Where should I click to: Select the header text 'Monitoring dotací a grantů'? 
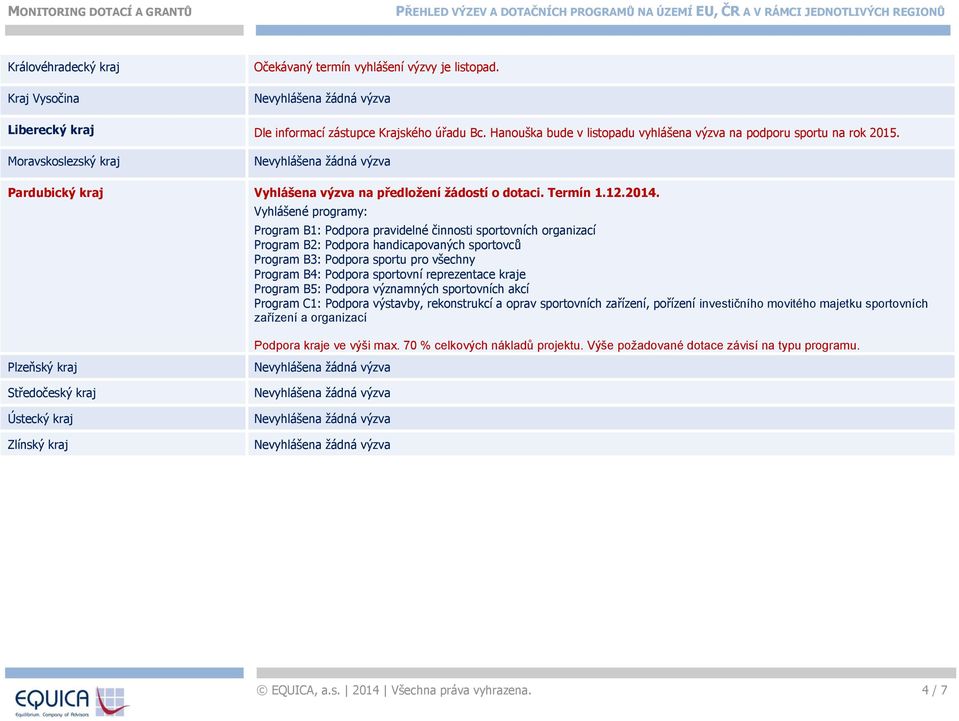point(100,12)
